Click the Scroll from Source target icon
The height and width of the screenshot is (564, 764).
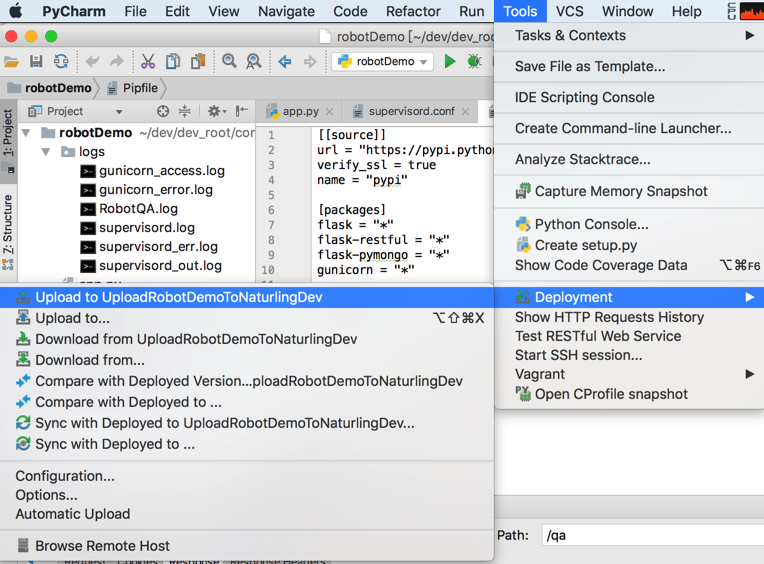click(x=163, y=112)
